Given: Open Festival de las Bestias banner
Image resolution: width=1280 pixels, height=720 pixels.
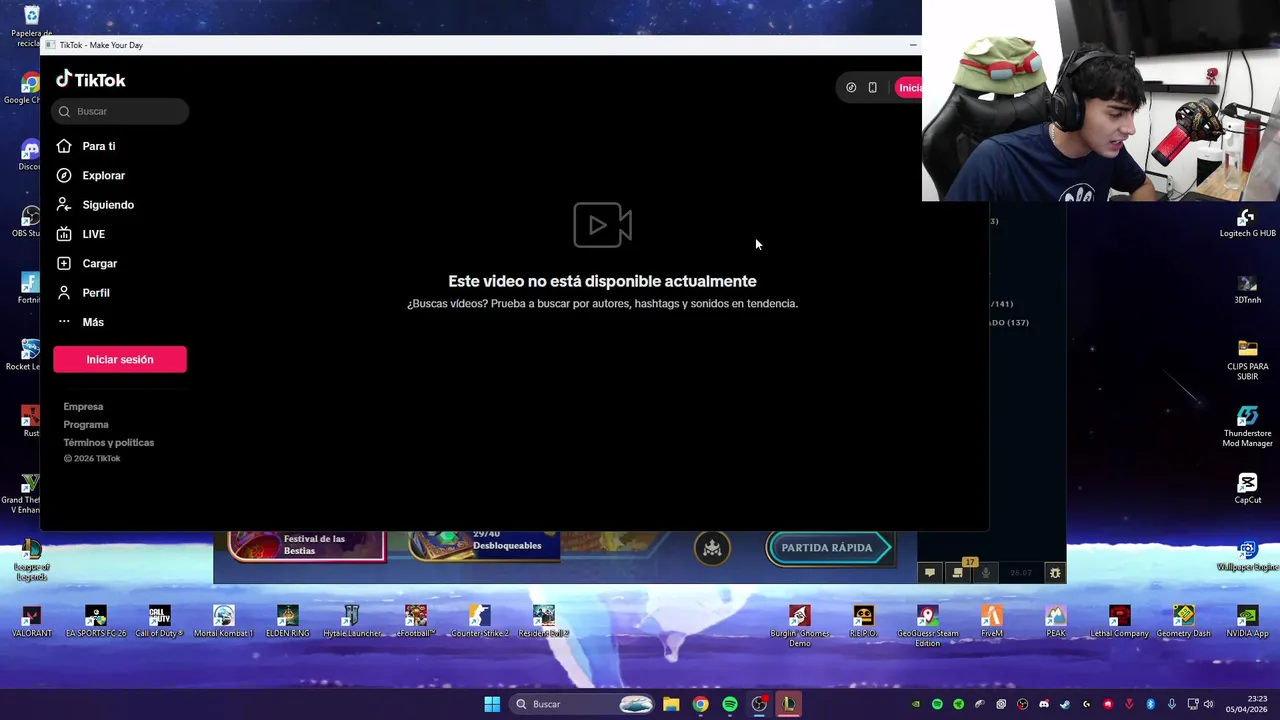Looking at the screenshot, I should pyautogui.click(x=306, y=545).
